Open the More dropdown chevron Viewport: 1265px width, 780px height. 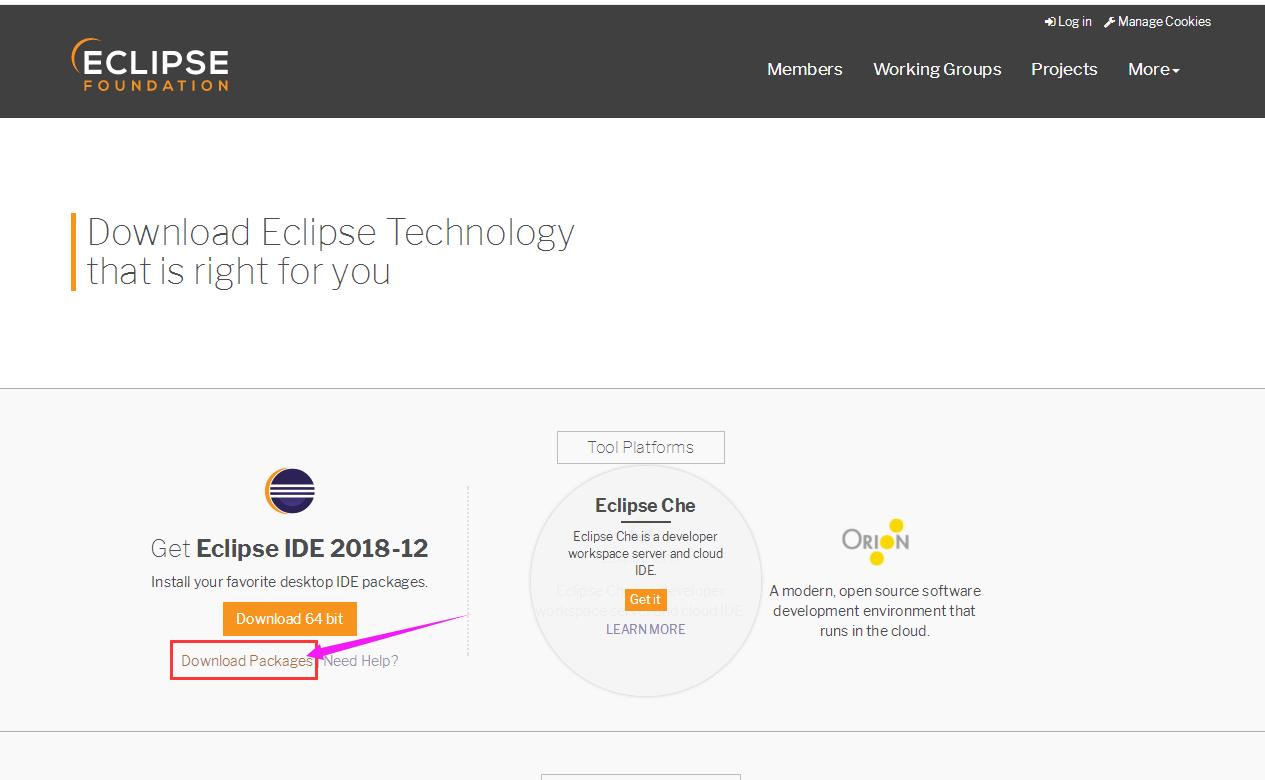[x=1177, y=70]
